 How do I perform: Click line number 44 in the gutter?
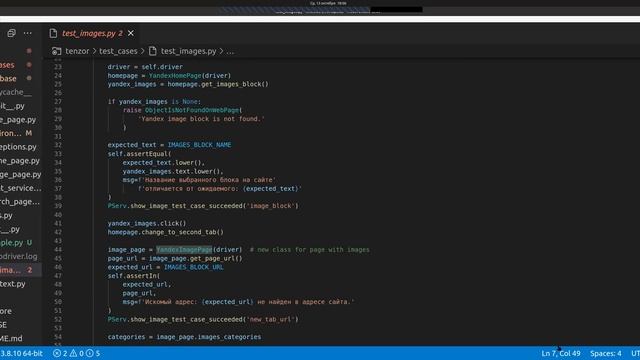tap(58, 249)
